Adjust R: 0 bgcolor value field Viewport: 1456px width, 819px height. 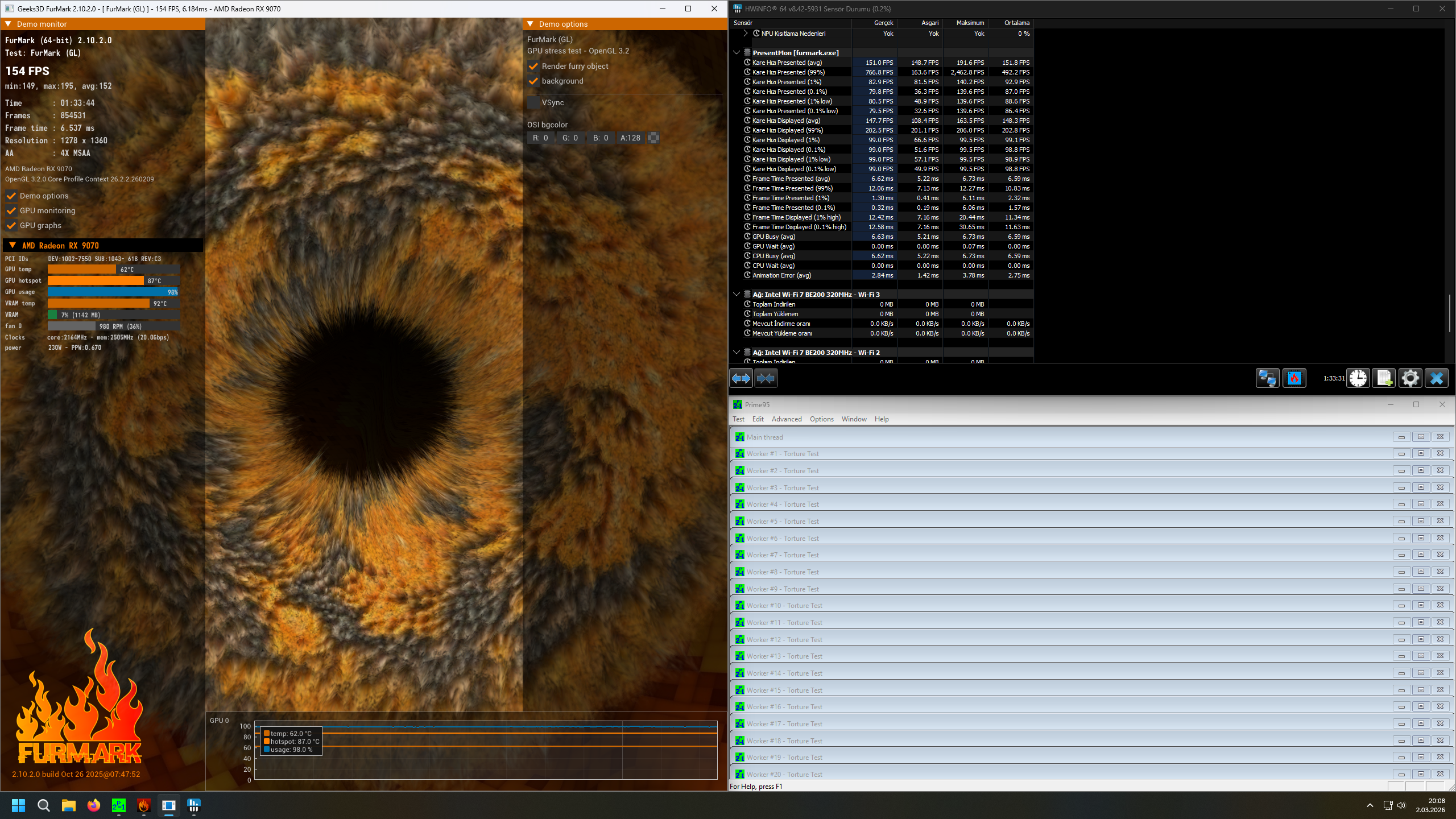540,138
